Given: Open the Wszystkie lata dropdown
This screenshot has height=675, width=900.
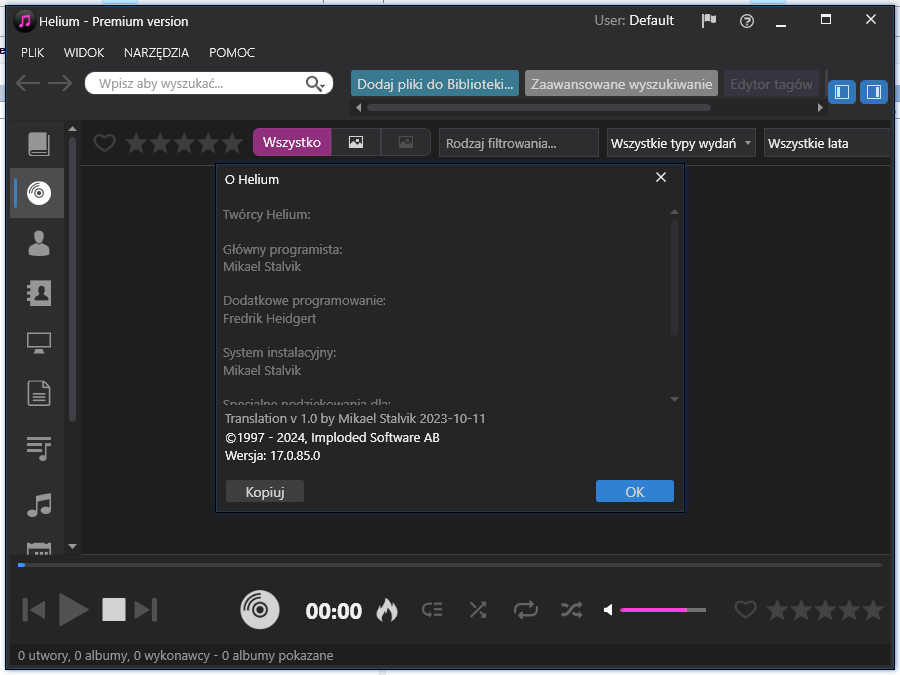Looking at the screenshot, I should click(x=827, y=143).
